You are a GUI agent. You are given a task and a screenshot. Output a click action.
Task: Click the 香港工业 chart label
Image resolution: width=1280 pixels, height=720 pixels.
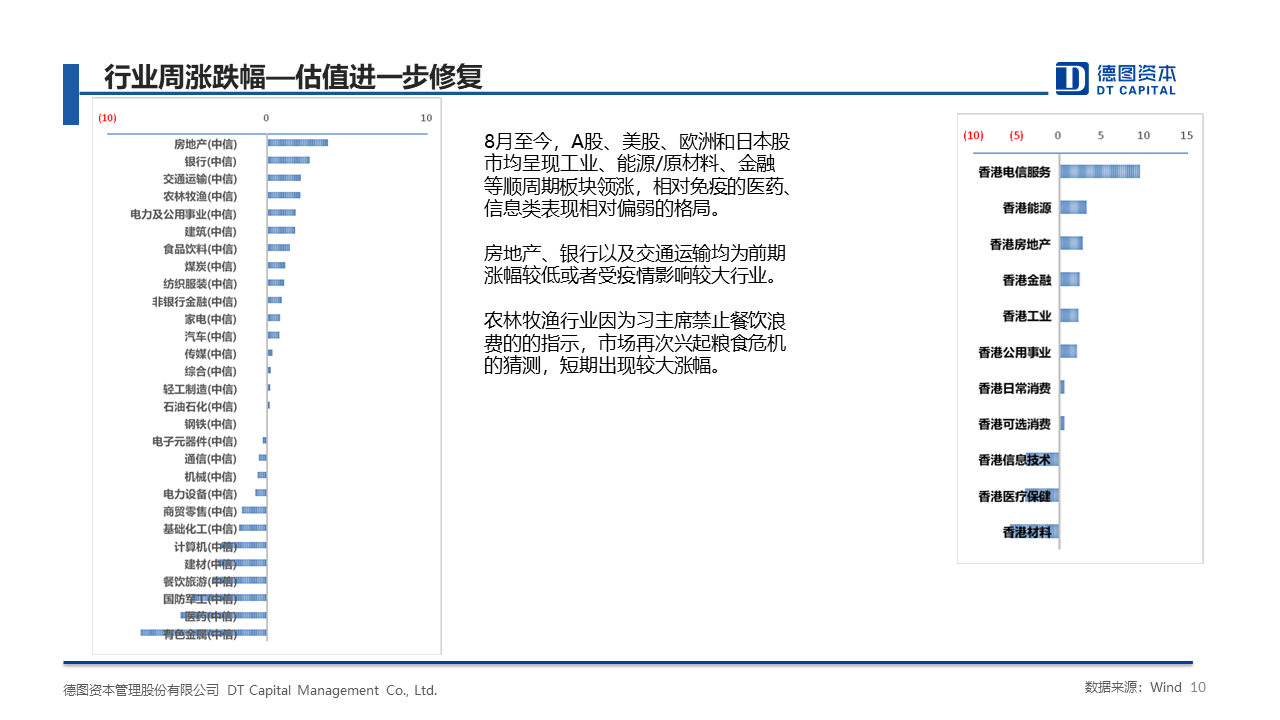tap(1027, 316)
